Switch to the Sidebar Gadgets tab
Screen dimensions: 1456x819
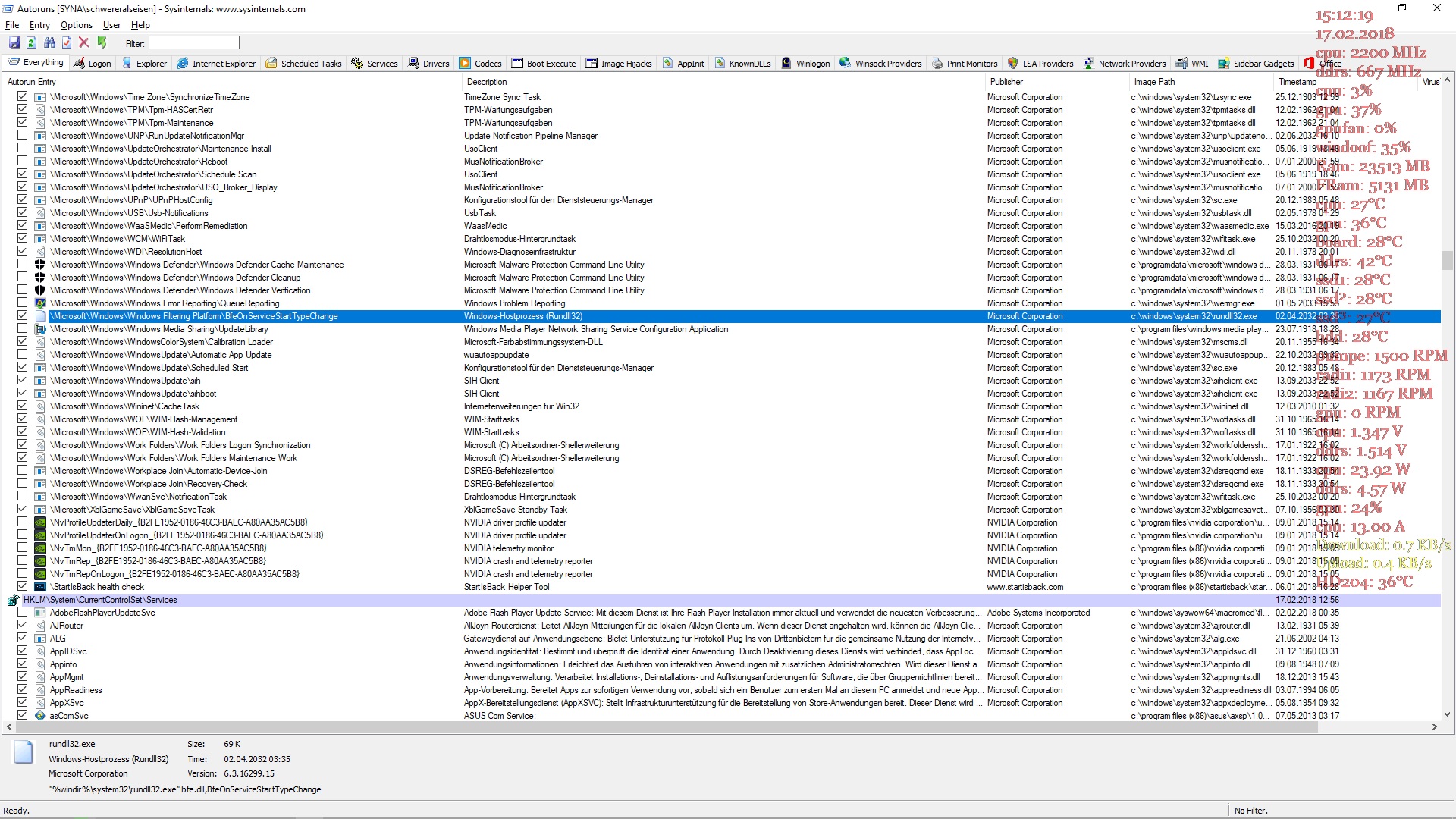[1257, 64]
